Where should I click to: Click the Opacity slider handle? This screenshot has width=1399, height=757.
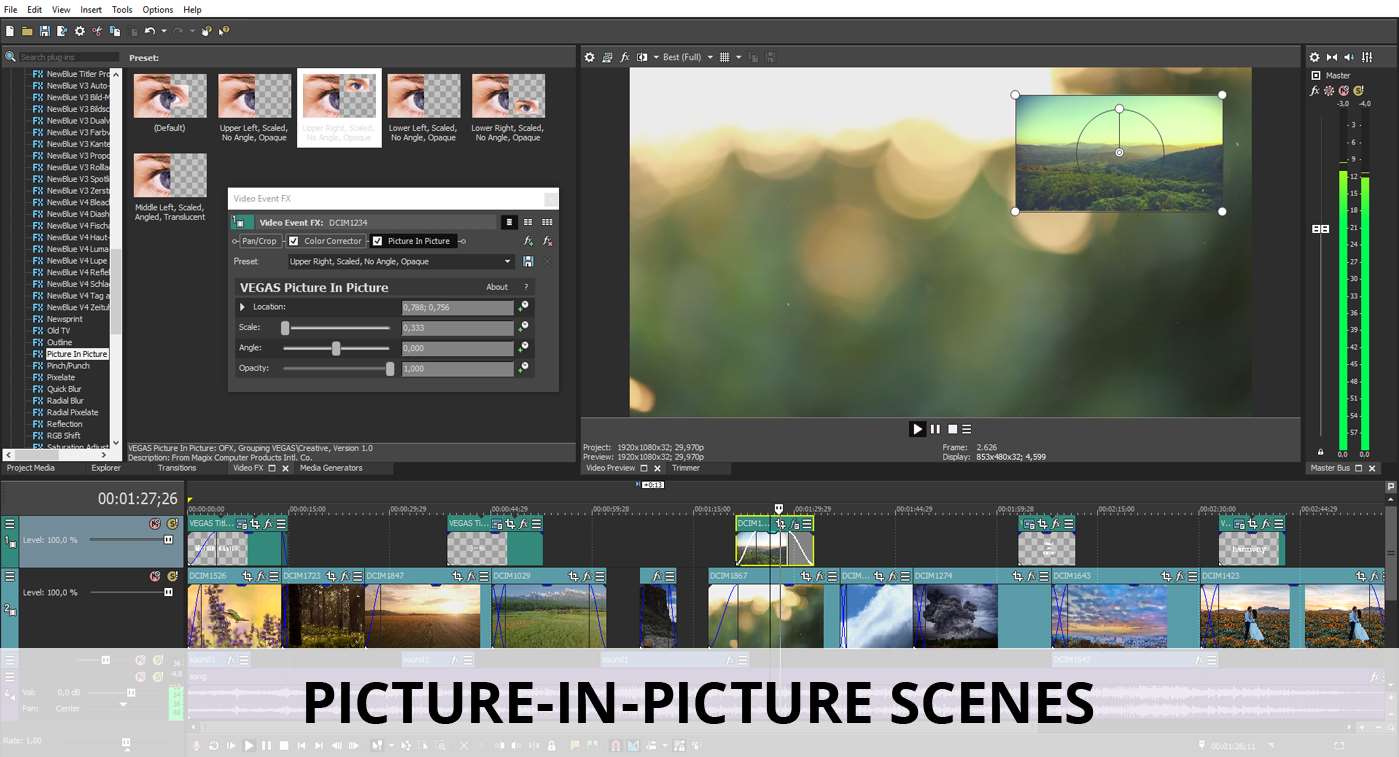tap(390, 368)
